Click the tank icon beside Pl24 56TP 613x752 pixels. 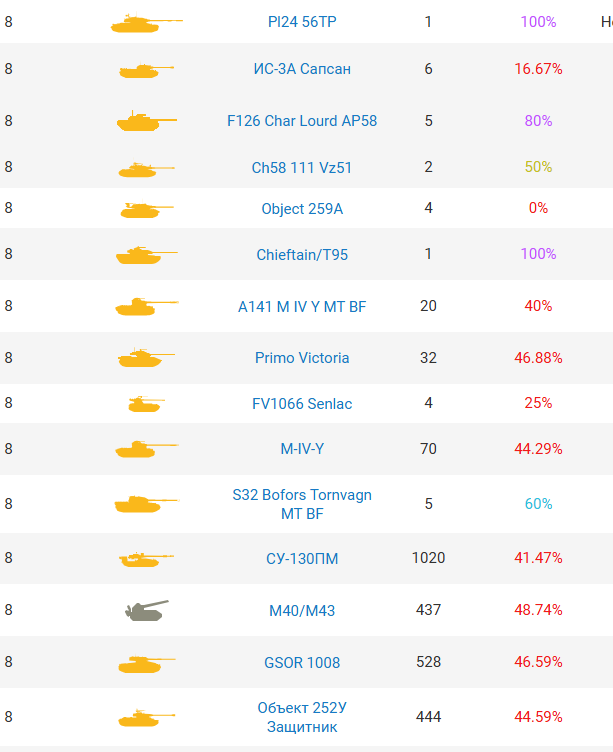146,22
